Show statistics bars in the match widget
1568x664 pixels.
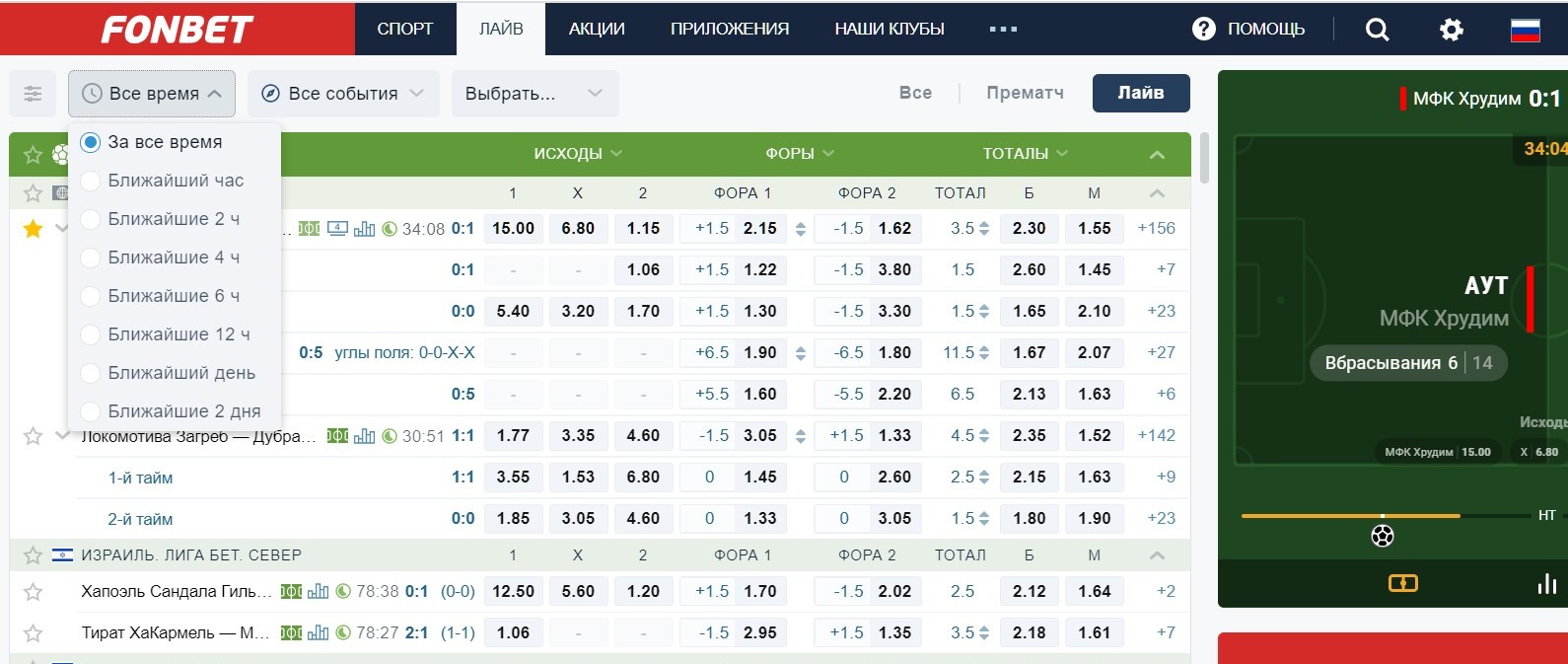click(1546, 583)
